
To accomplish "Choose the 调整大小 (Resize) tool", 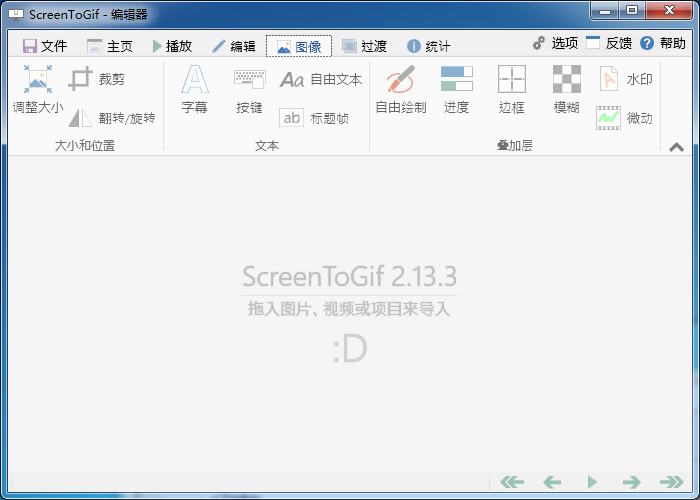I will click(x=38, y=89).
